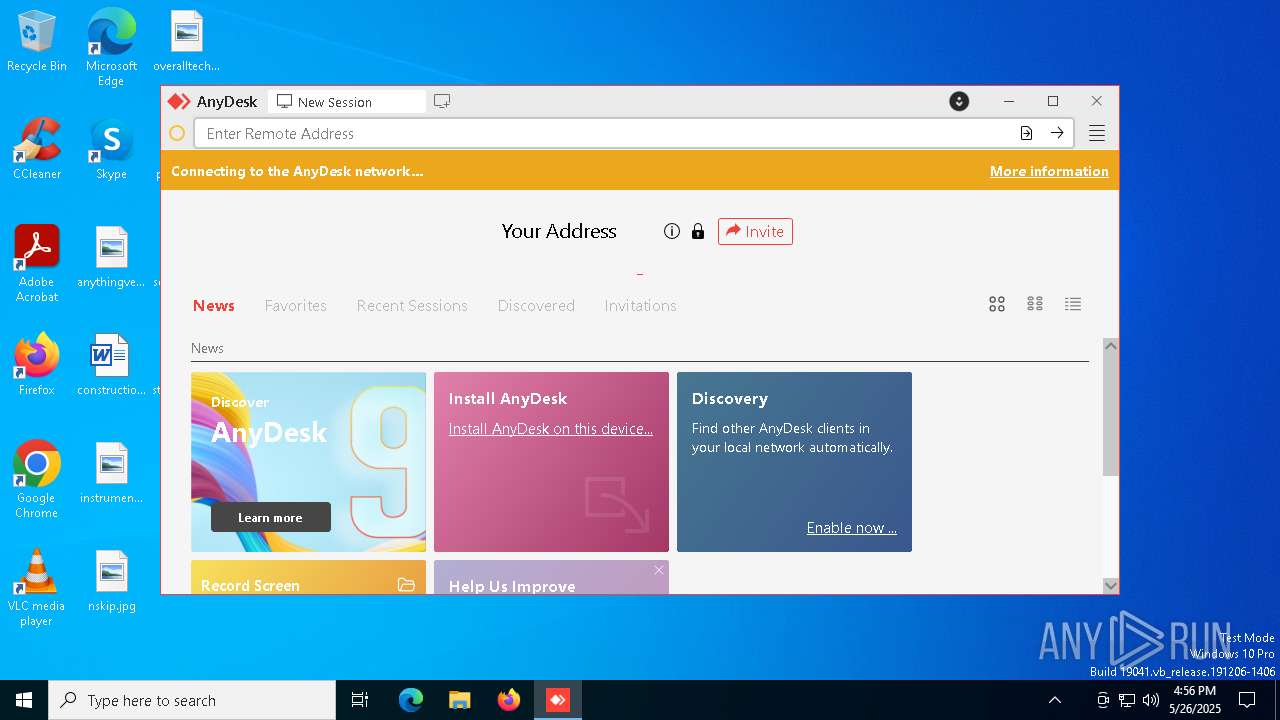The height and width of the screenshot is (720, 1280).
Task: Switch to large tiles view
Action: [x=997, y=304]
